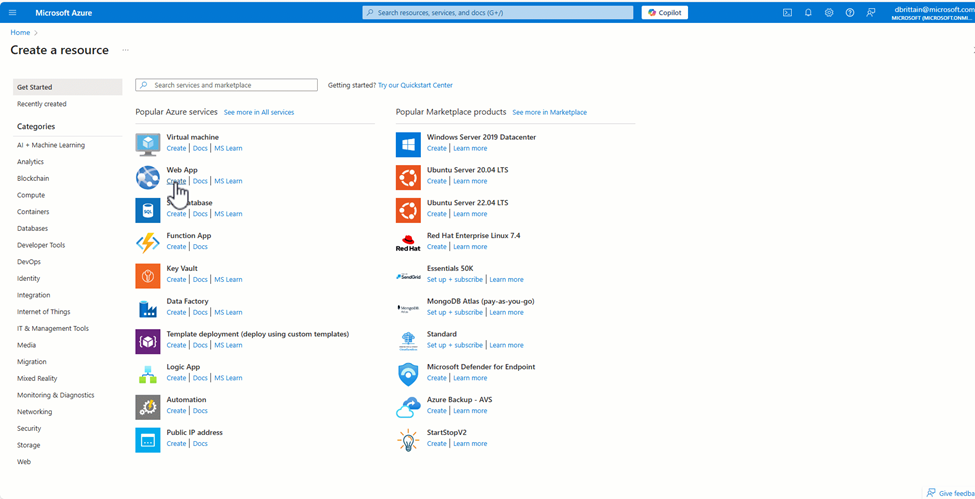The image size is (975, 499).
Task: Click Learn more for Red Hat Enterprise Linux
Action: click(470, 246)
